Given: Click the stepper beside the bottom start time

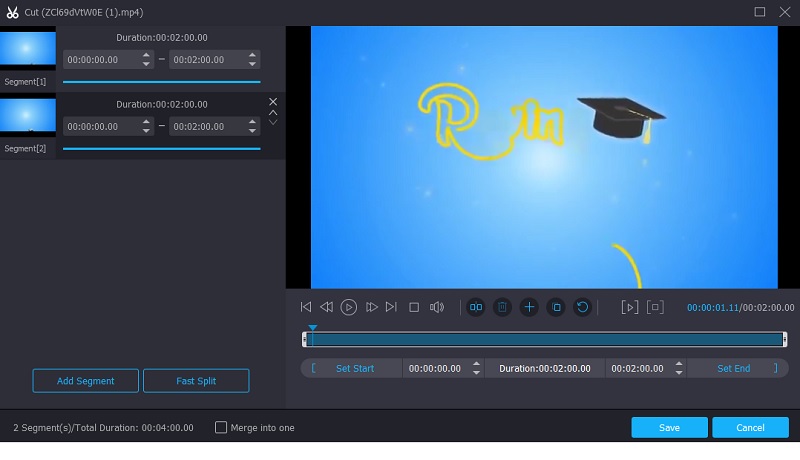Looking at the screenshot, I should coord(476,368).
